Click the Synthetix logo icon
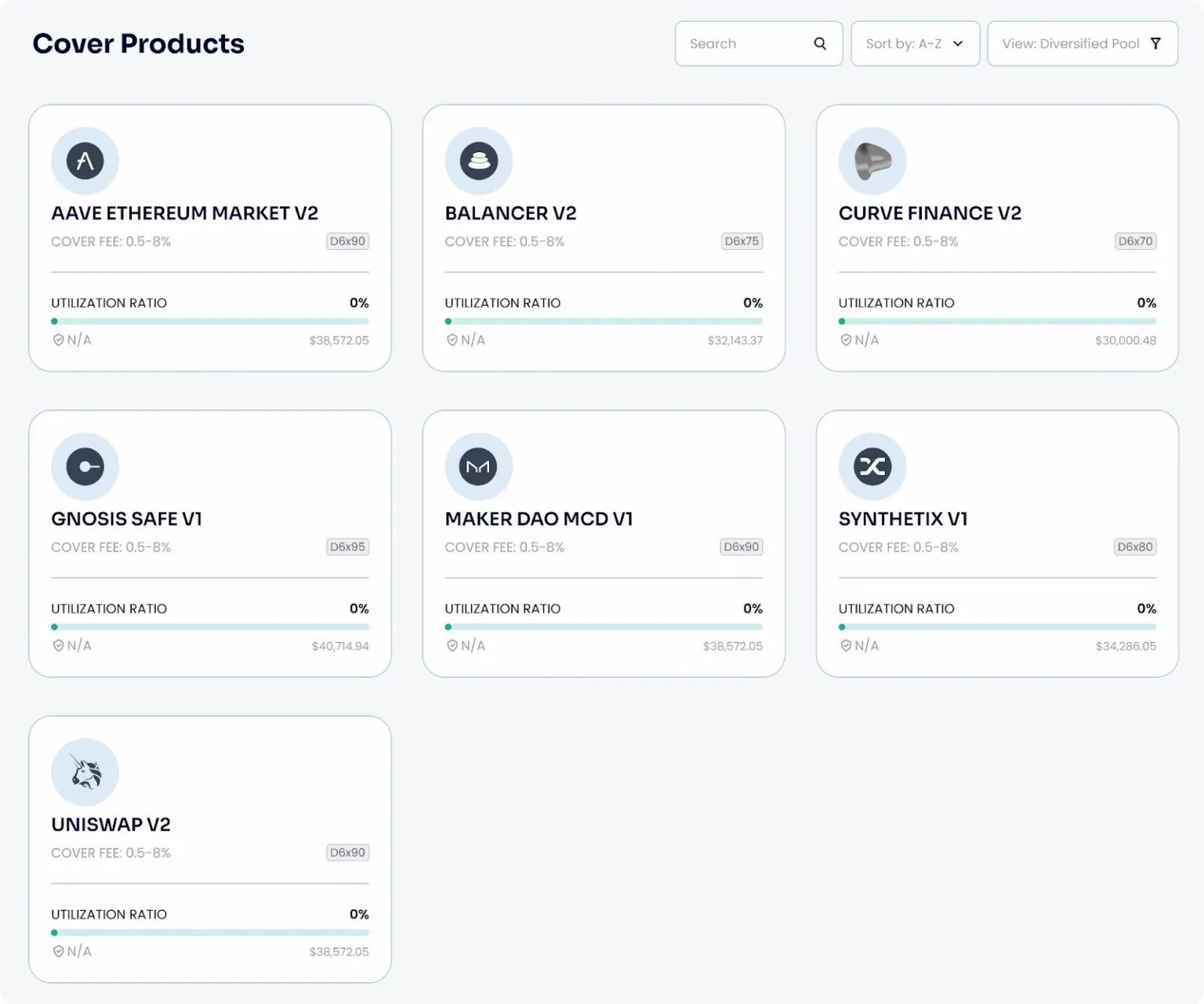Image resolution: width=1204 pixels, height=1004 pixels. pos(872,466)
